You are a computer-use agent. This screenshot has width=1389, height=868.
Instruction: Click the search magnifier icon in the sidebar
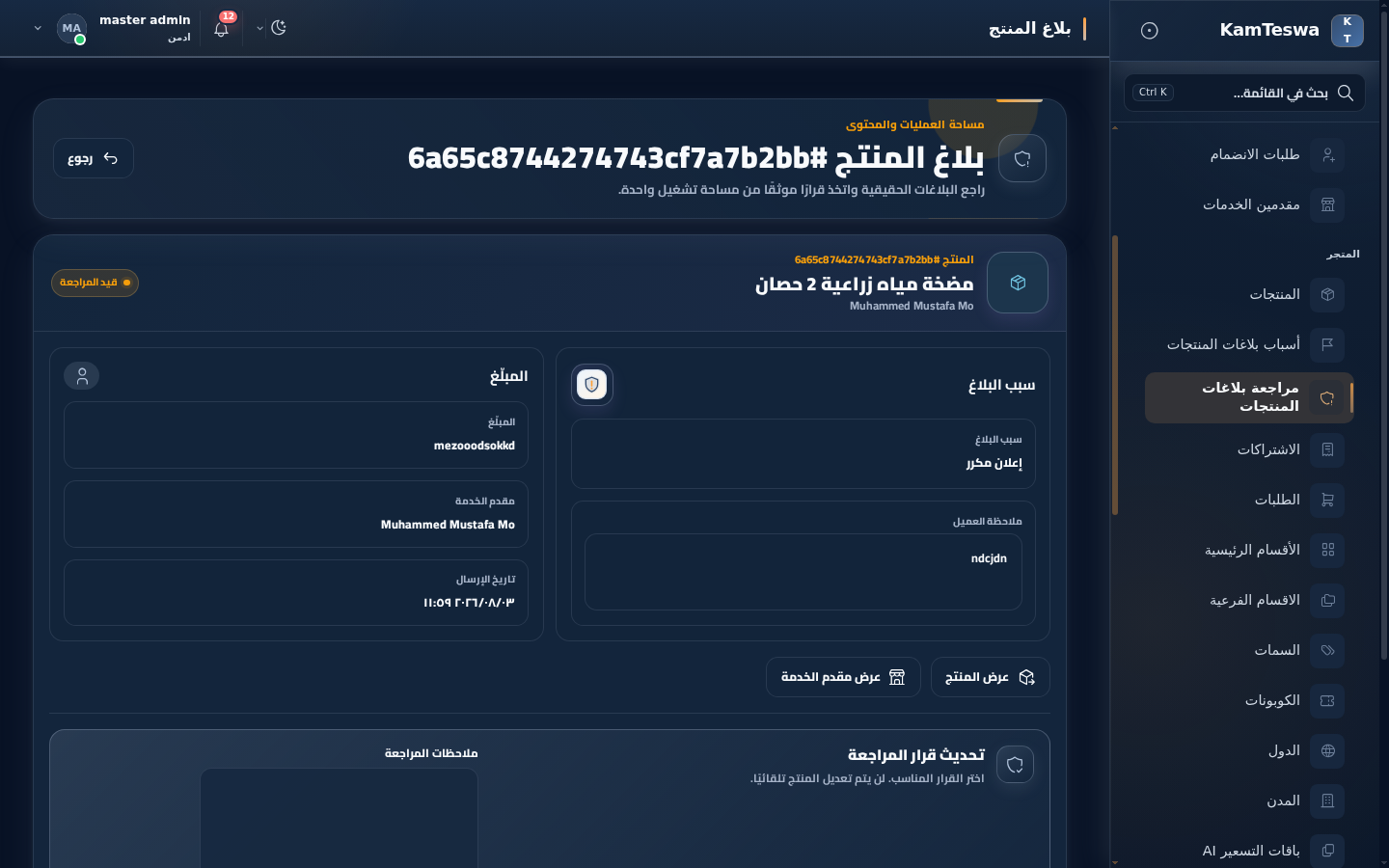coord(1345,93)
